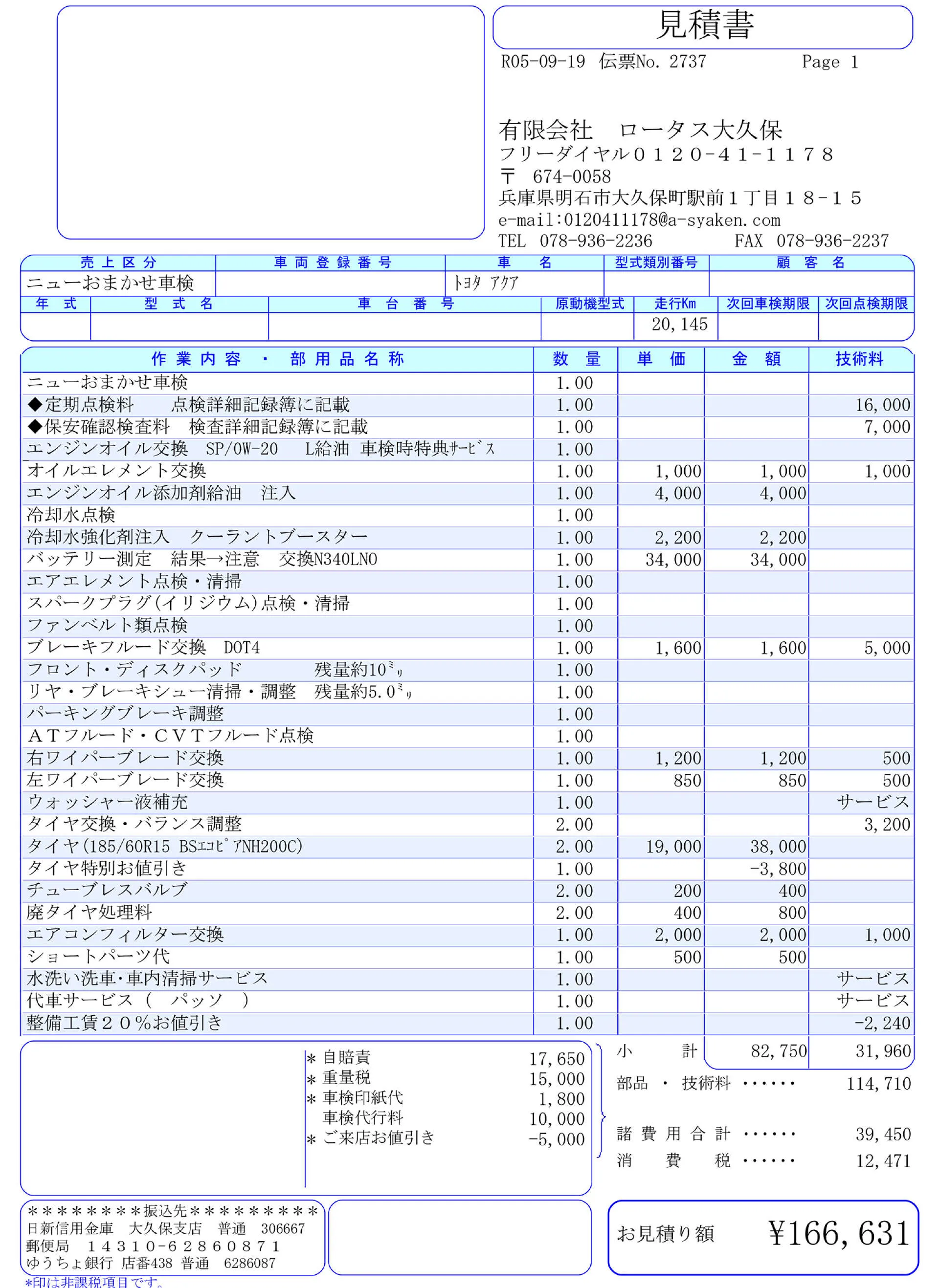Click the company name 有限会社 ロータス大久保
This screenshot has height=1288, width=939.
[641, 130]
